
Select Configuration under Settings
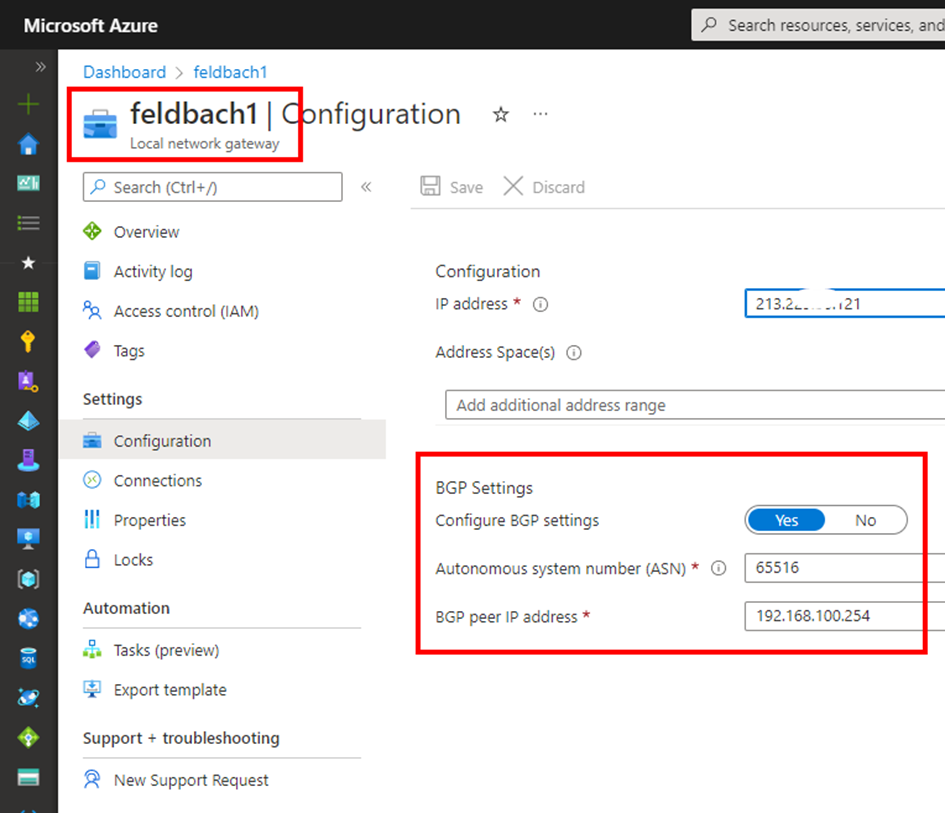point(222,441)
